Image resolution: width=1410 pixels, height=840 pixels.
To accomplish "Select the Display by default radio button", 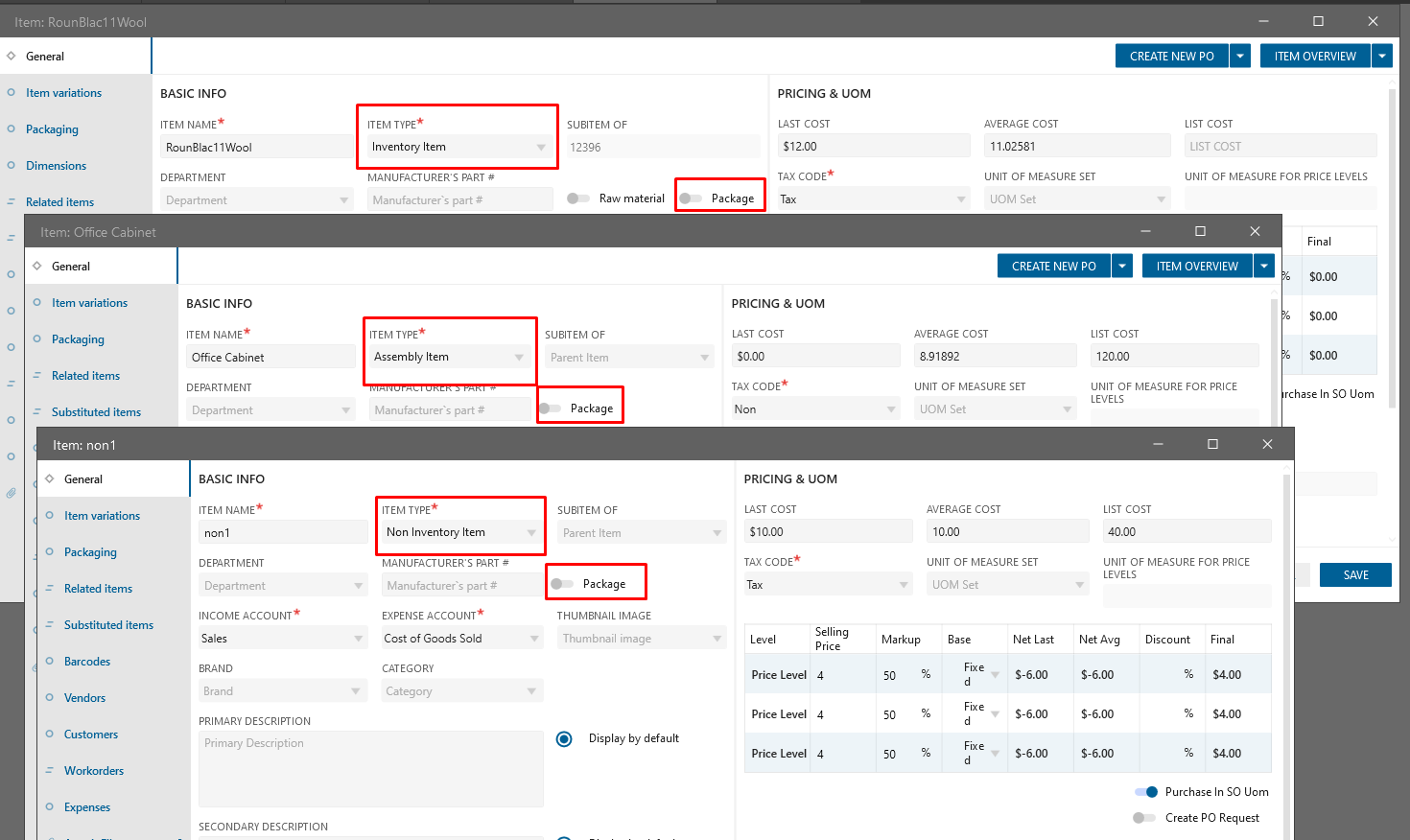I will (564, 738).
